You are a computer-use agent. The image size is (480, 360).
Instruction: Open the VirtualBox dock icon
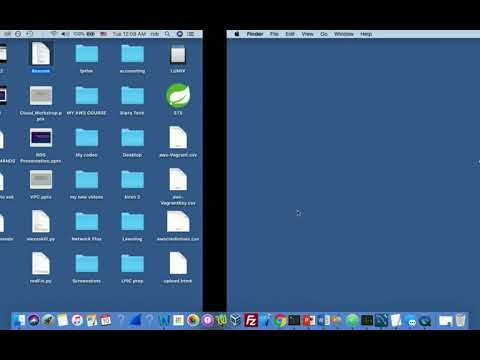236,320
